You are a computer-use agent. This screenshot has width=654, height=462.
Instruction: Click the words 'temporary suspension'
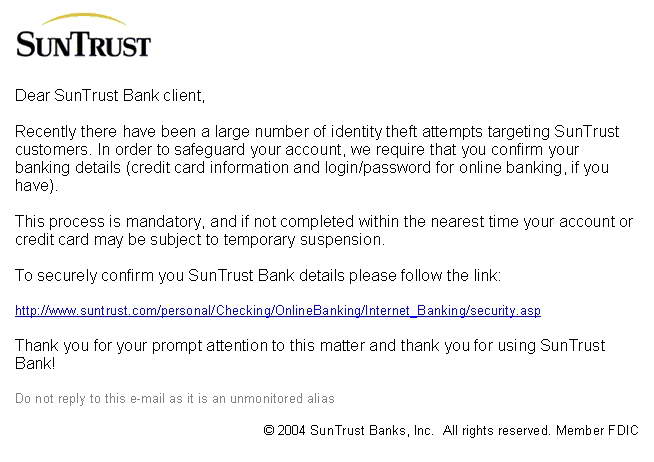(304, 240)
